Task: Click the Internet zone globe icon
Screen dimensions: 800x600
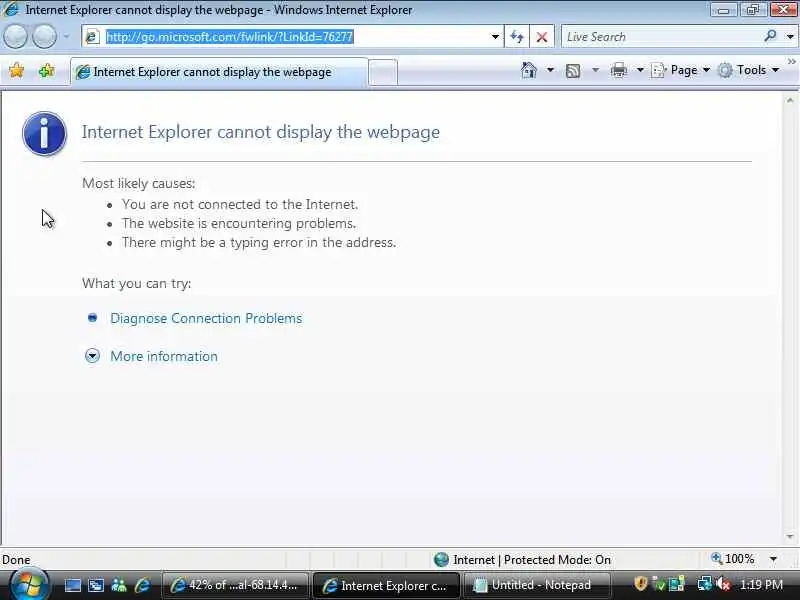Action: [x=441, y=560]
